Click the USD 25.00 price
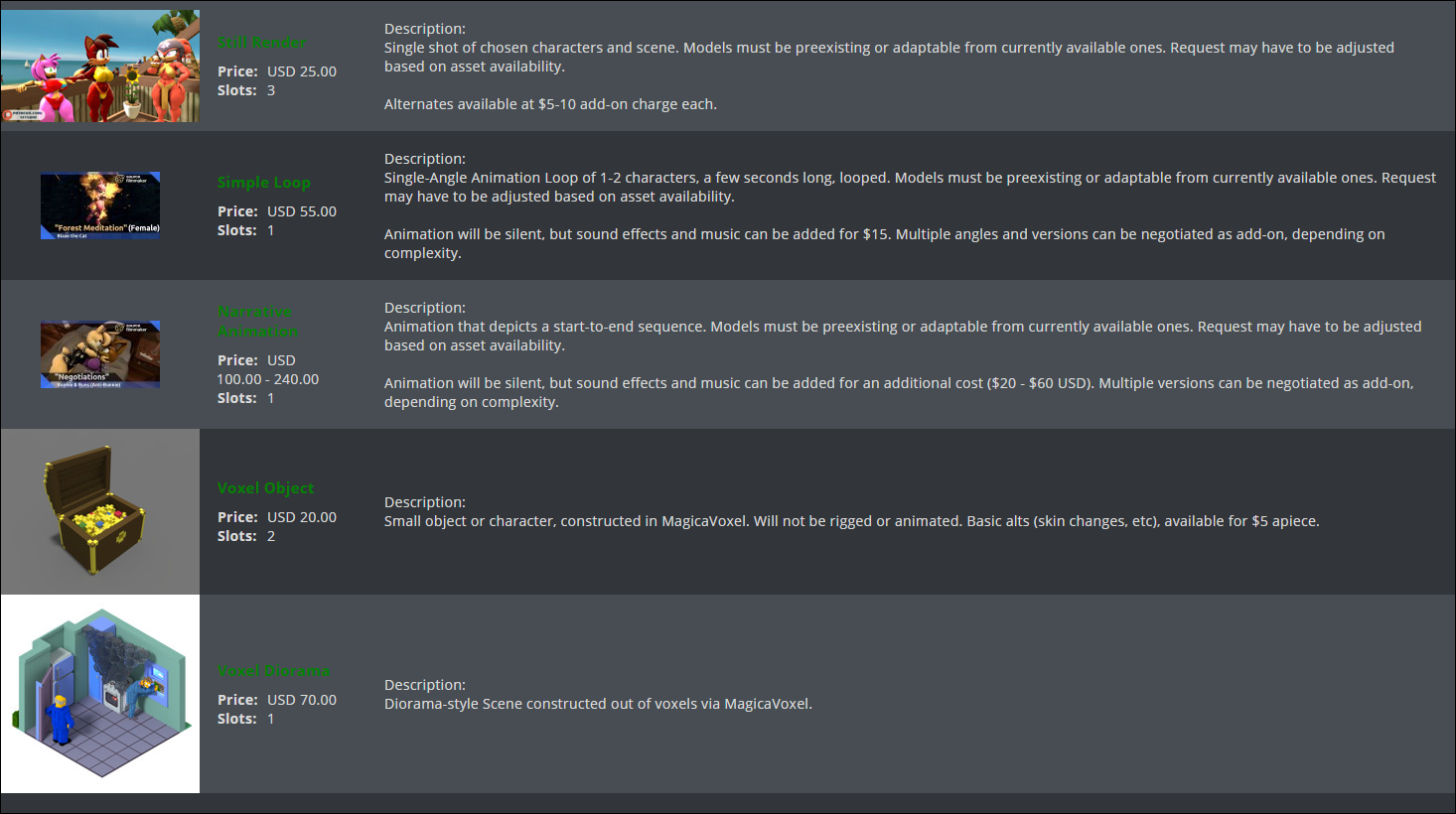Viewport: 1456px width, 814px height. pyautogui.click(x=302, y=71)
